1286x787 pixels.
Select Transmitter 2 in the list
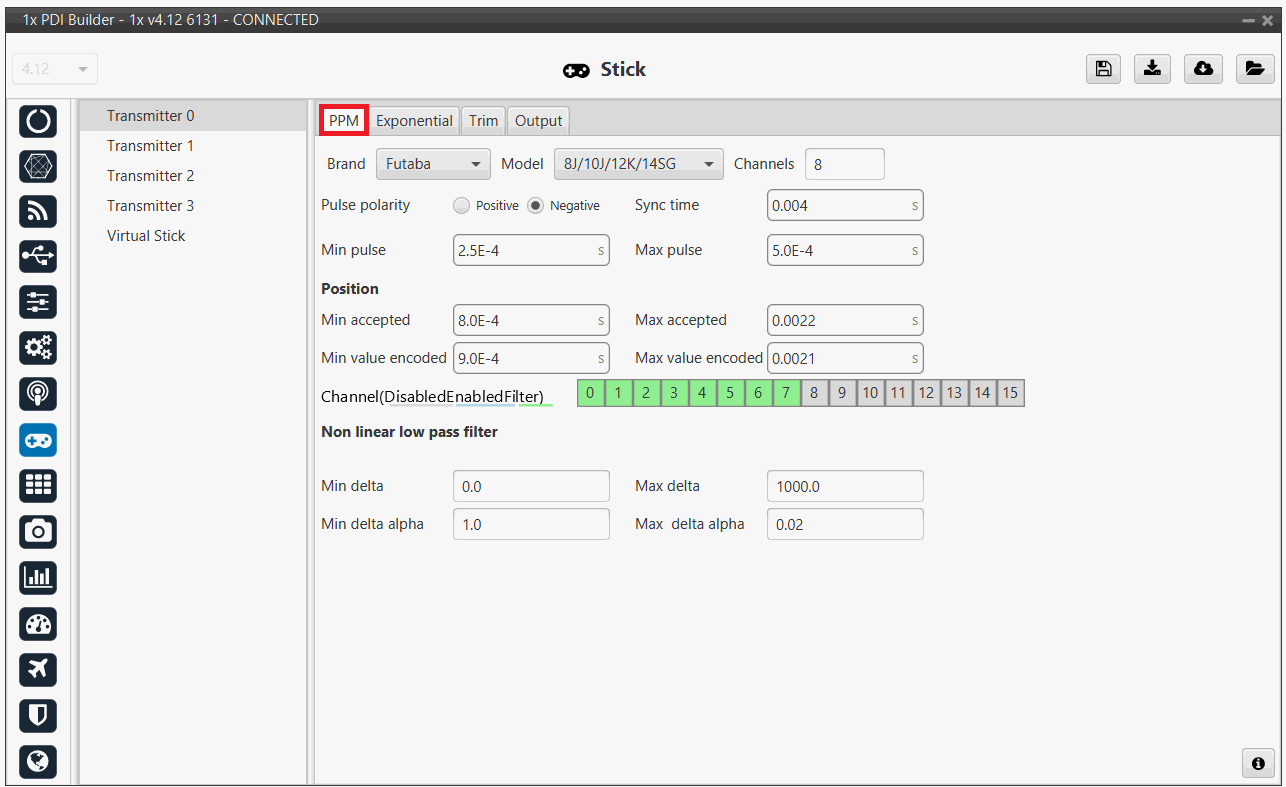[151, 176]
